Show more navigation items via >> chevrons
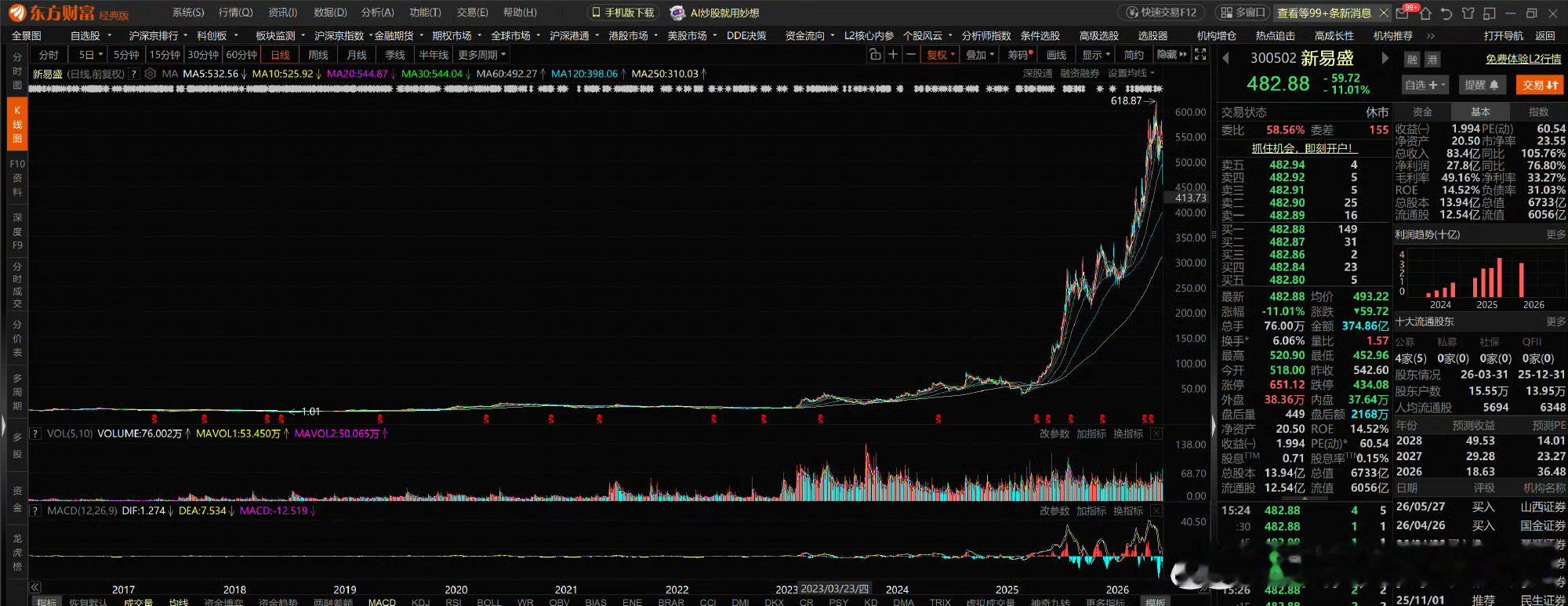The image size is (1568, 606). pyautogui.click(x=1431, y=36)
